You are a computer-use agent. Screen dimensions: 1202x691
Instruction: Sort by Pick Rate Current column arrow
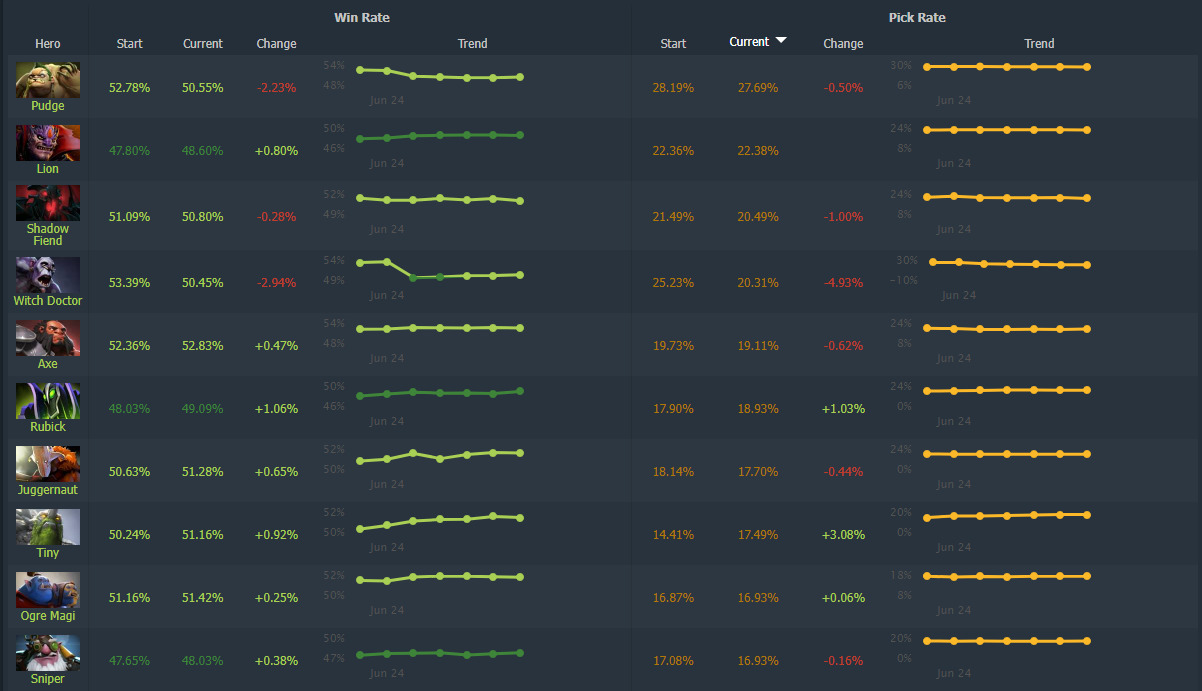tap(781, 41)
